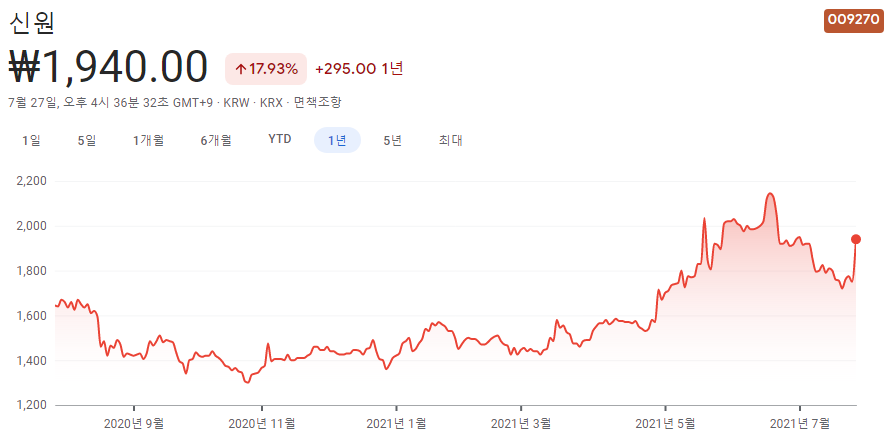Click the red end-point marker on chart
The image size is (893, 444).
(855, 239)
